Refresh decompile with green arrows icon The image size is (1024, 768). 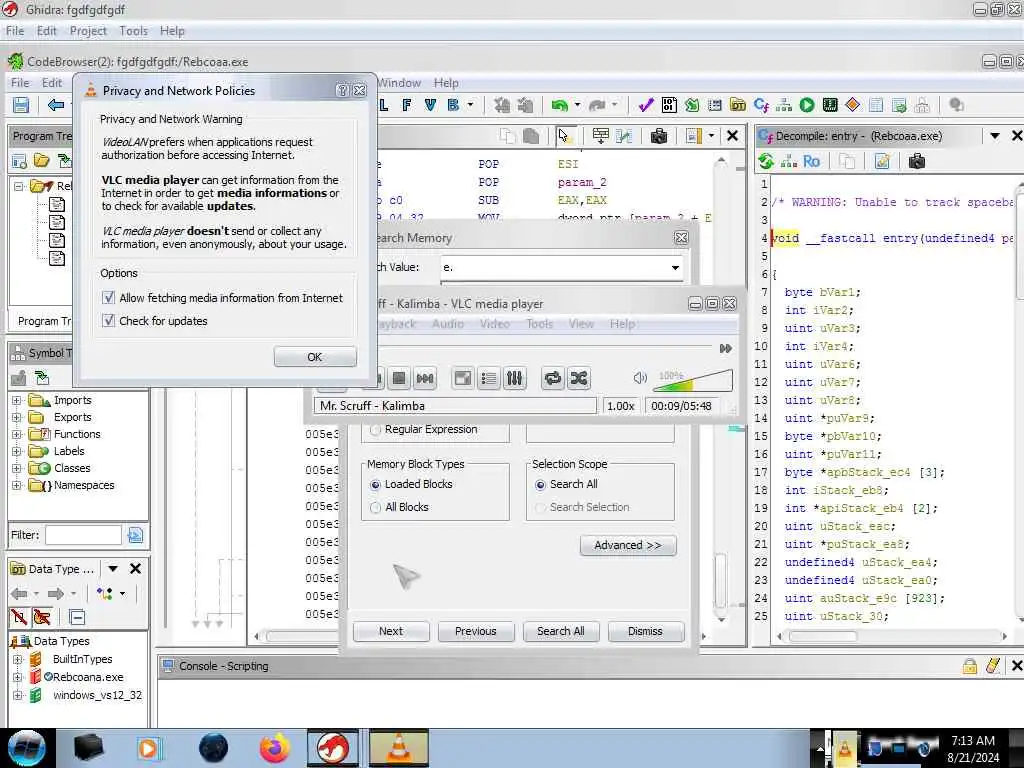(x=766, y=161)
